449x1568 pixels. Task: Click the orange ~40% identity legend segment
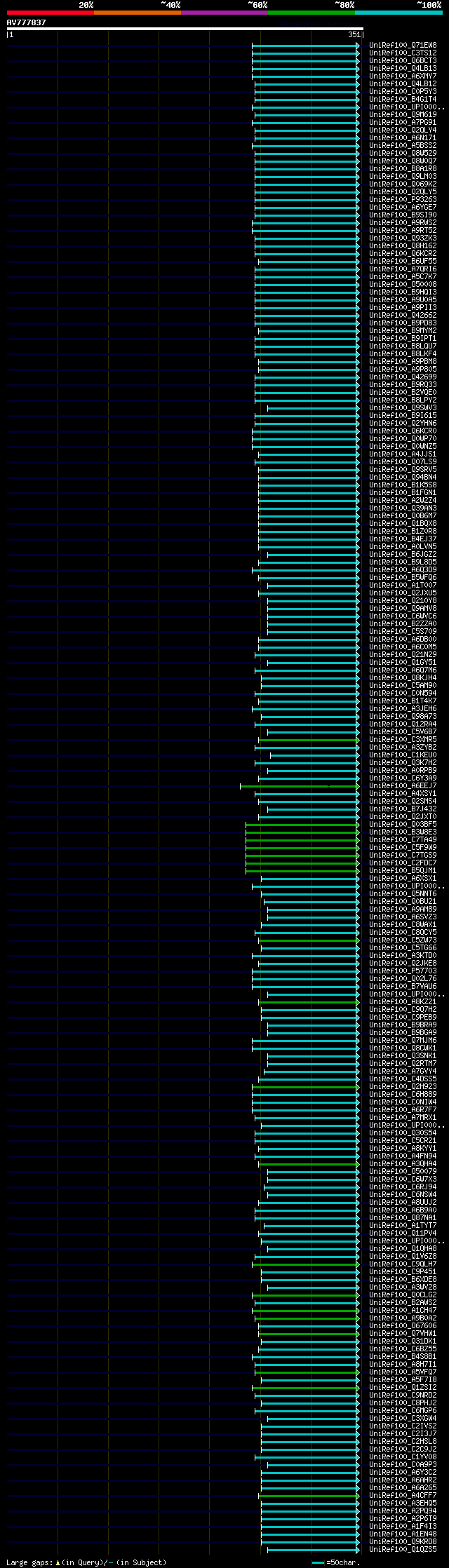[x=138, y=13]
